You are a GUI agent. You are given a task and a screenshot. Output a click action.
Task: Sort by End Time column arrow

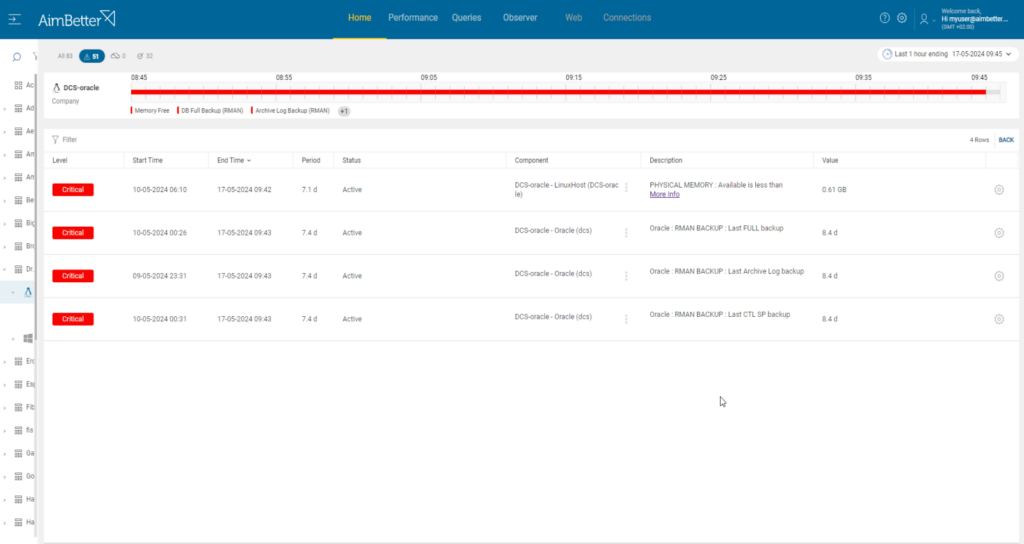tap(249, 161)
